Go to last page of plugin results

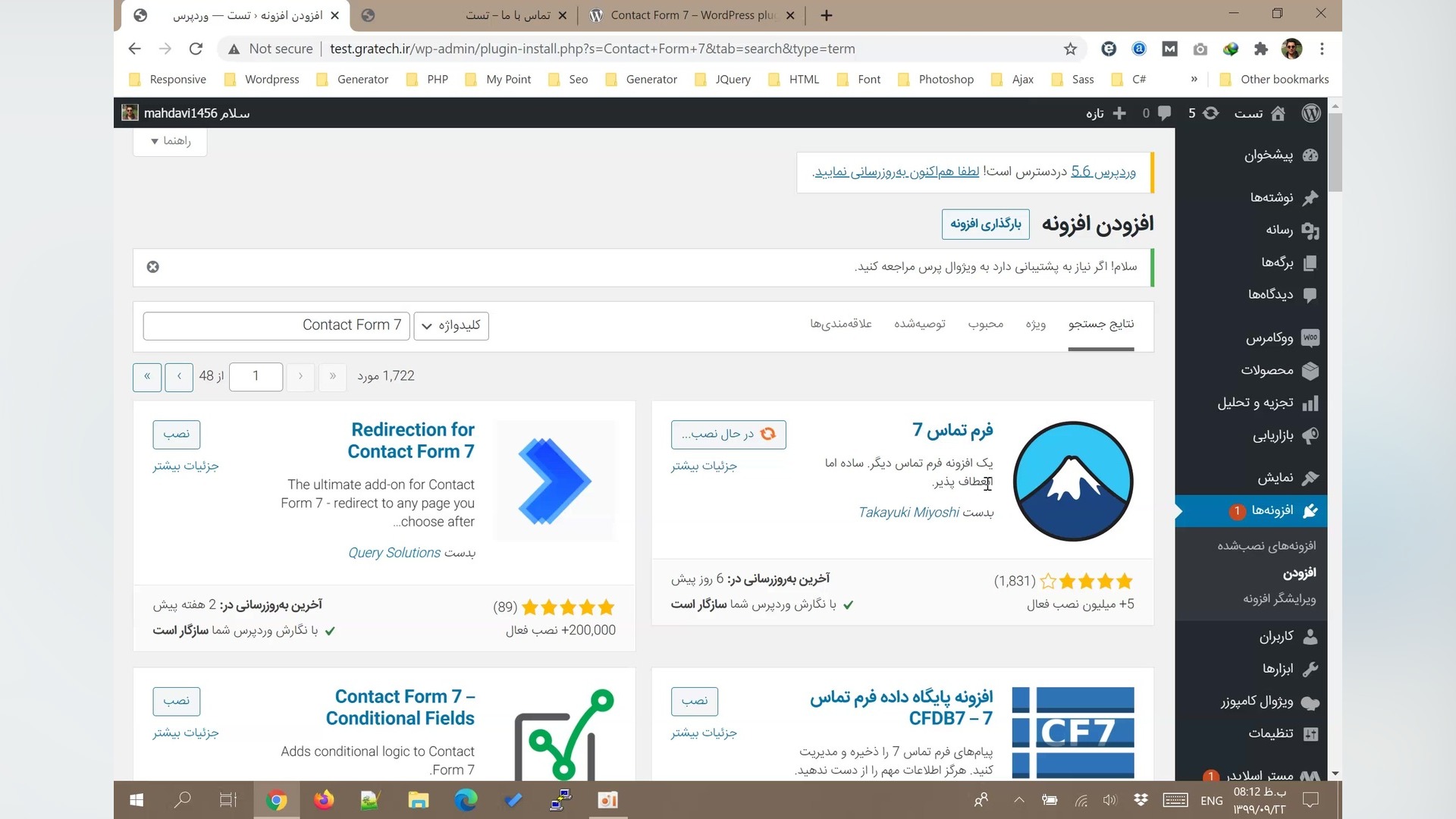(x=147, y=377)
